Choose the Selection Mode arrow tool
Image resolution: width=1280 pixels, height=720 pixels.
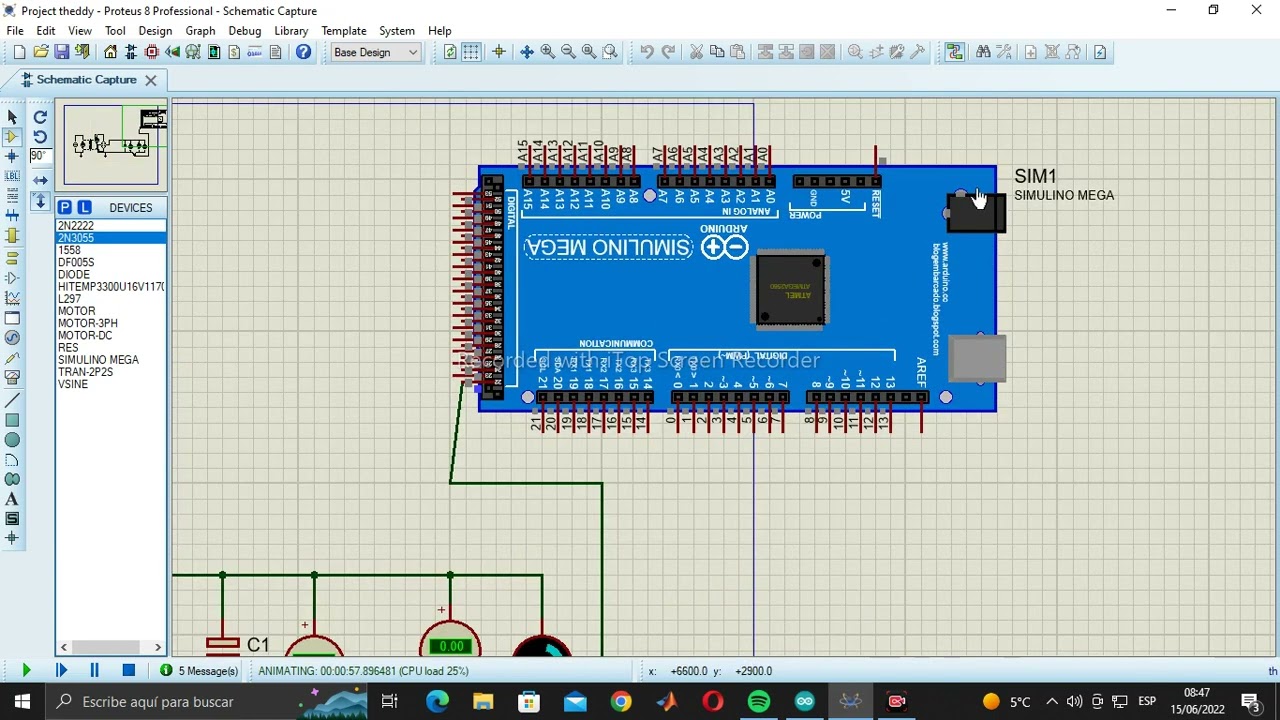tap(12, 117)
